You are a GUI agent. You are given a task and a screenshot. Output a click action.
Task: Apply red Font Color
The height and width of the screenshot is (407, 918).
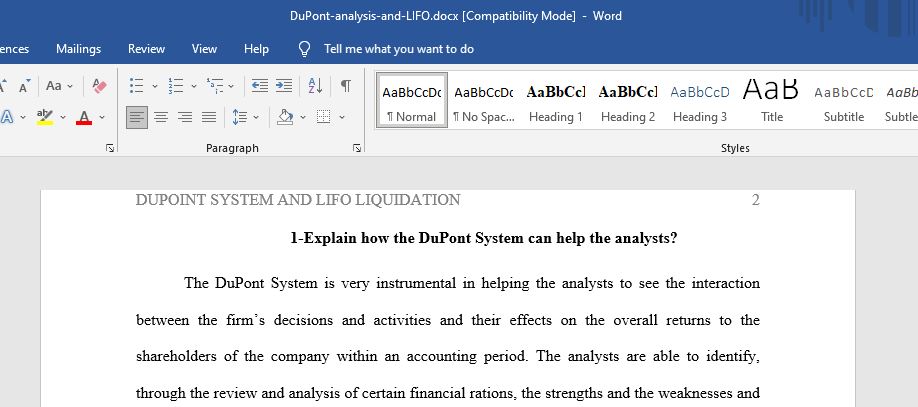(x=84, y=117)
